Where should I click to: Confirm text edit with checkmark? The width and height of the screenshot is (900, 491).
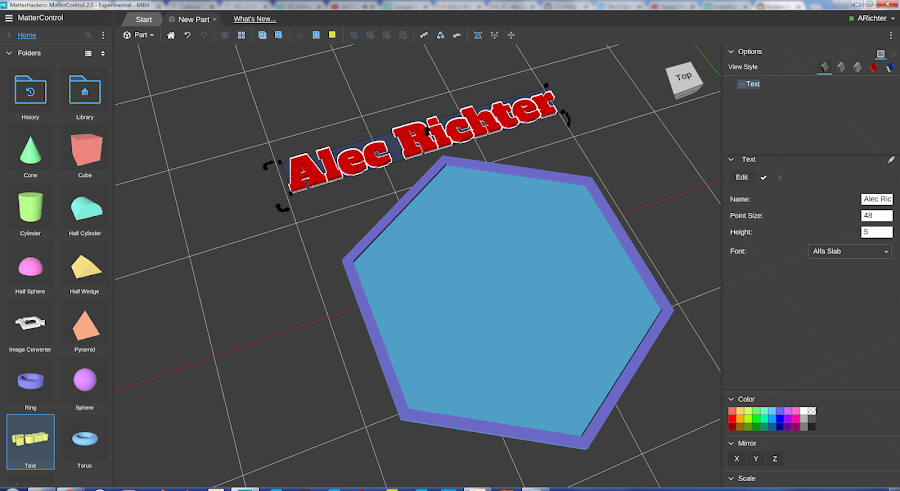point(763,177)
